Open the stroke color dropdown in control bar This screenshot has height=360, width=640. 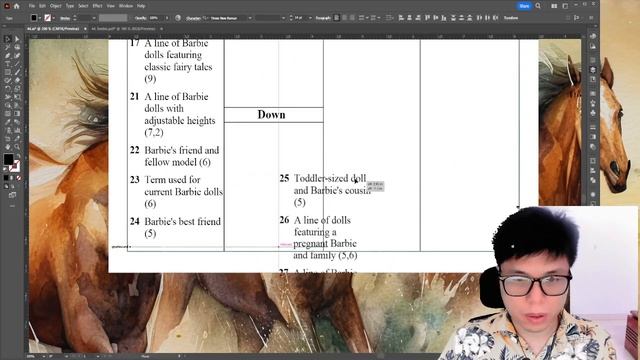[54, 18]
